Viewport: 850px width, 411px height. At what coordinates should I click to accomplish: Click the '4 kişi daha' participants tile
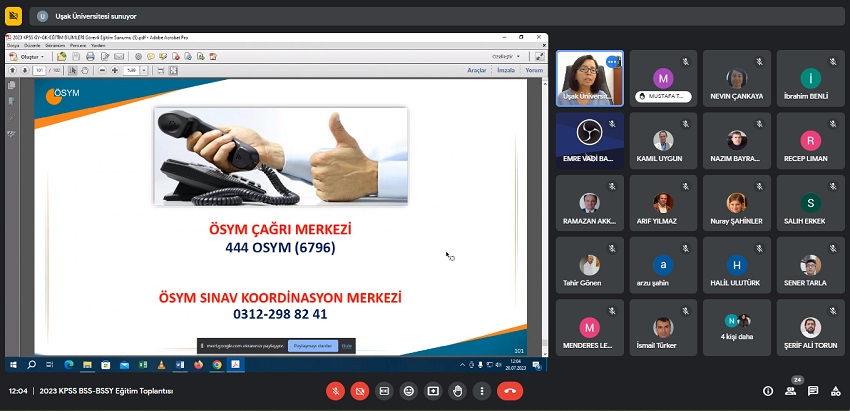(x=738, y=327)
